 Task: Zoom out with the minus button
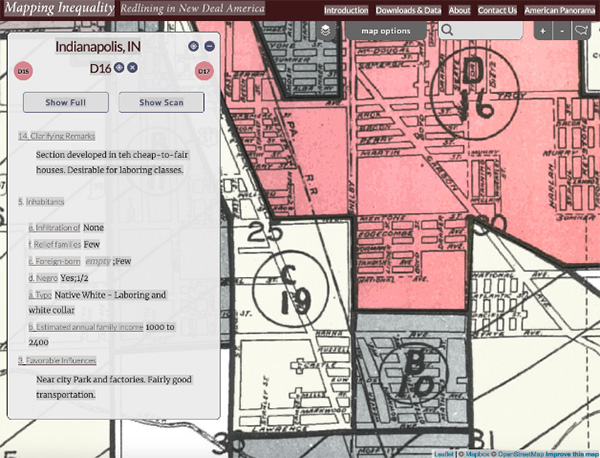pyautogui.click(x=562, y=31)
